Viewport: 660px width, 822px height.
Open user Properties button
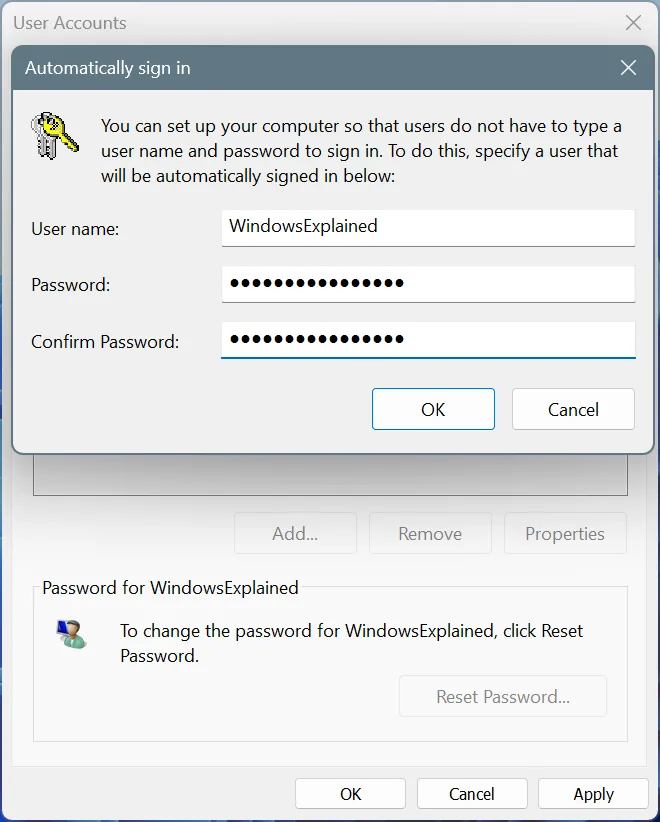click(565, 533)
